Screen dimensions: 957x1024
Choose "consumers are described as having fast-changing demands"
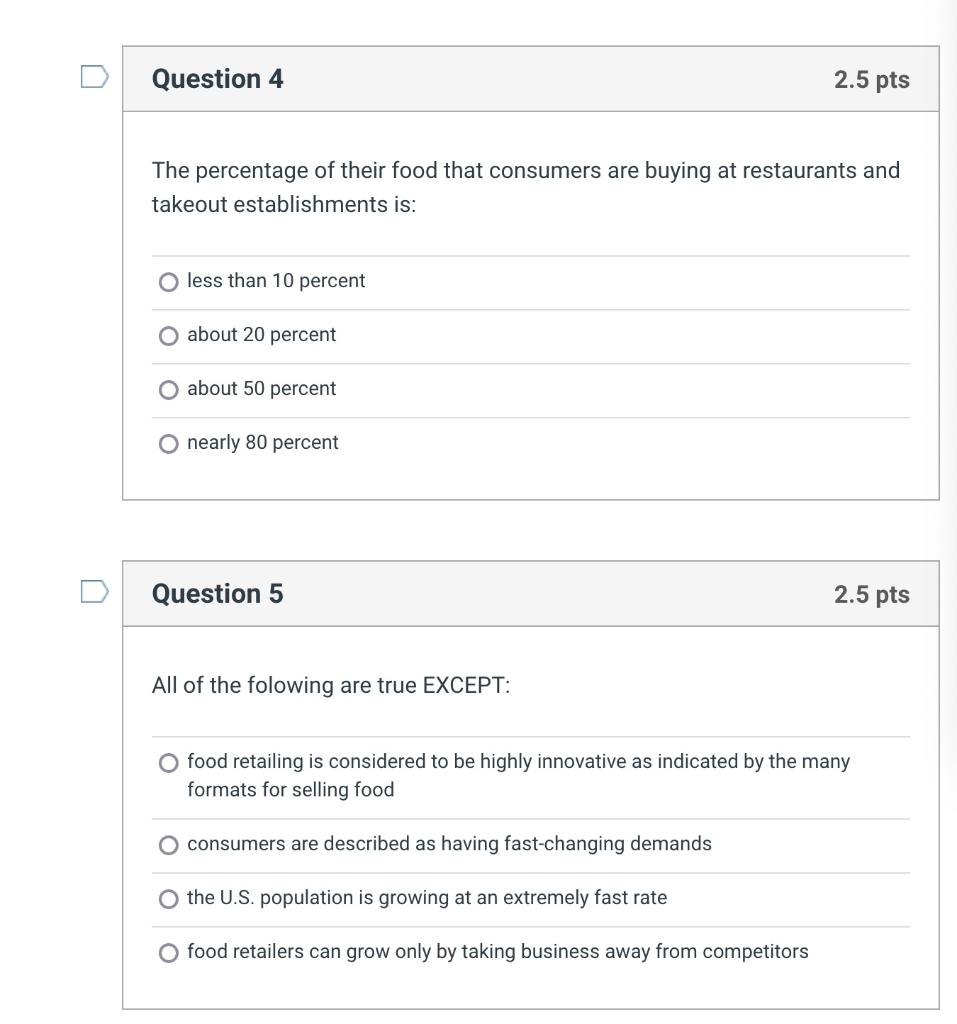(x=168, y=845)
